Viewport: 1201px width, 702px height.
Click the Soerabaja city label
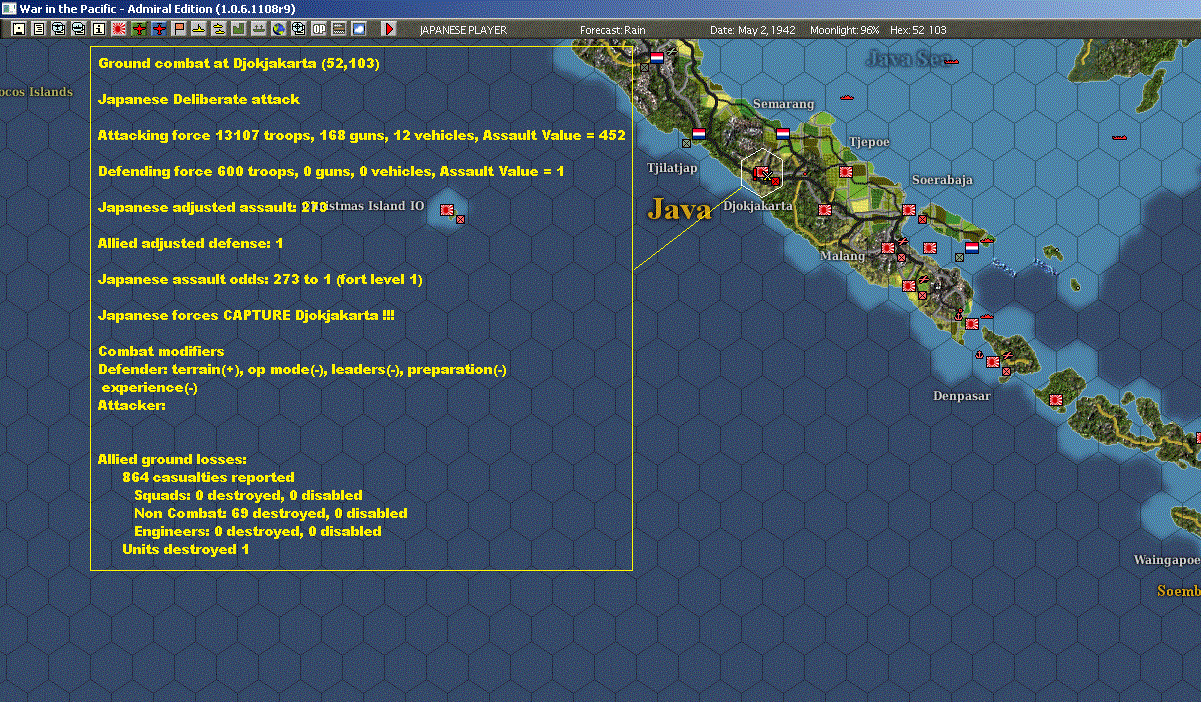[942, 180]
